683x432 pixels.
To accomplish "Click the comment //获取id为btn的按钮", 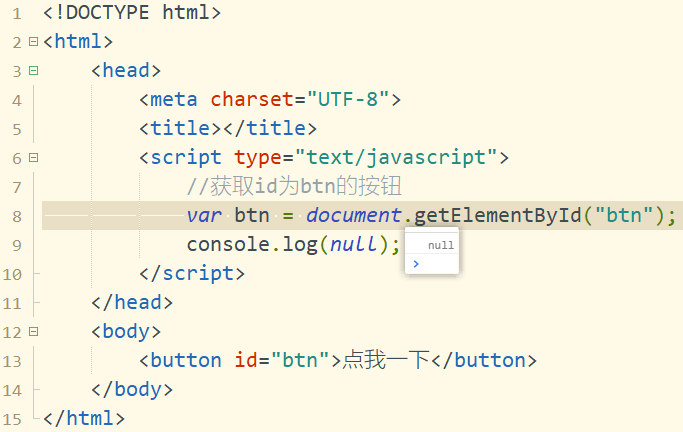I will [294, 186].
